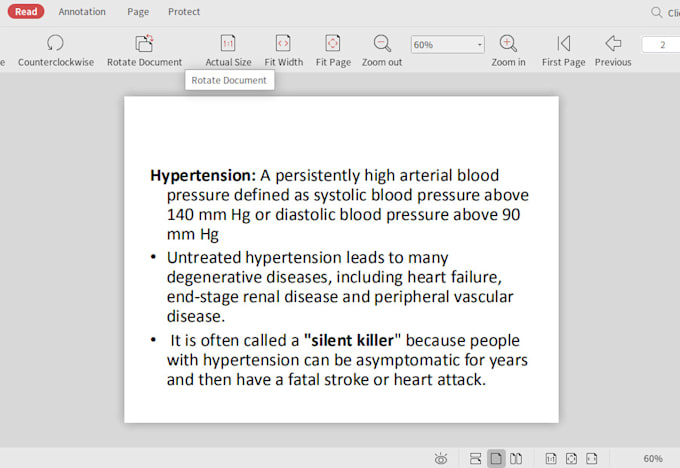
Task: Open the 60% zoom level dropdown
Action: click(x=479, y=45)
